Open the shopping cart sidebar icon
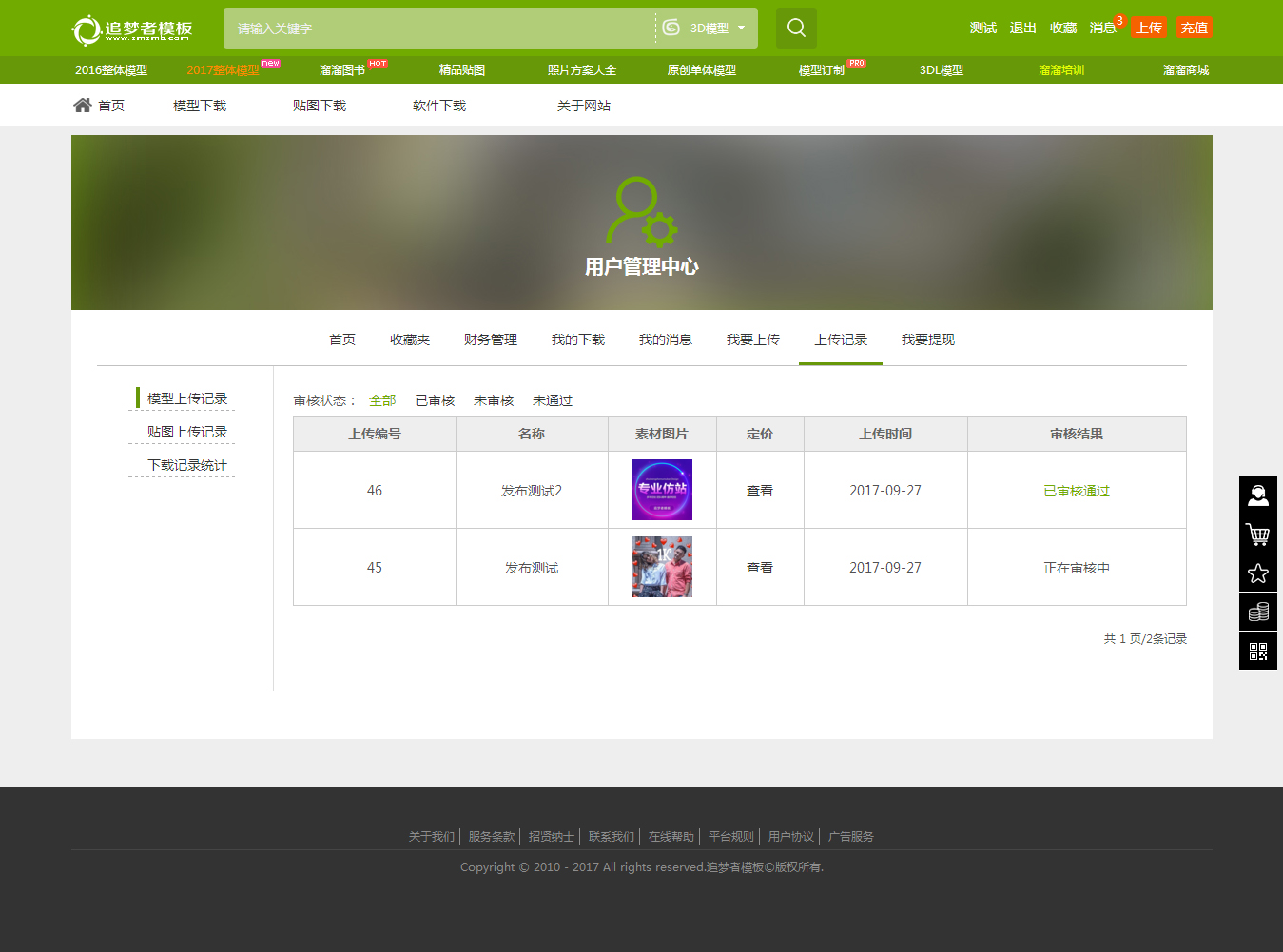1283x952 pixels. [1257, 534]
